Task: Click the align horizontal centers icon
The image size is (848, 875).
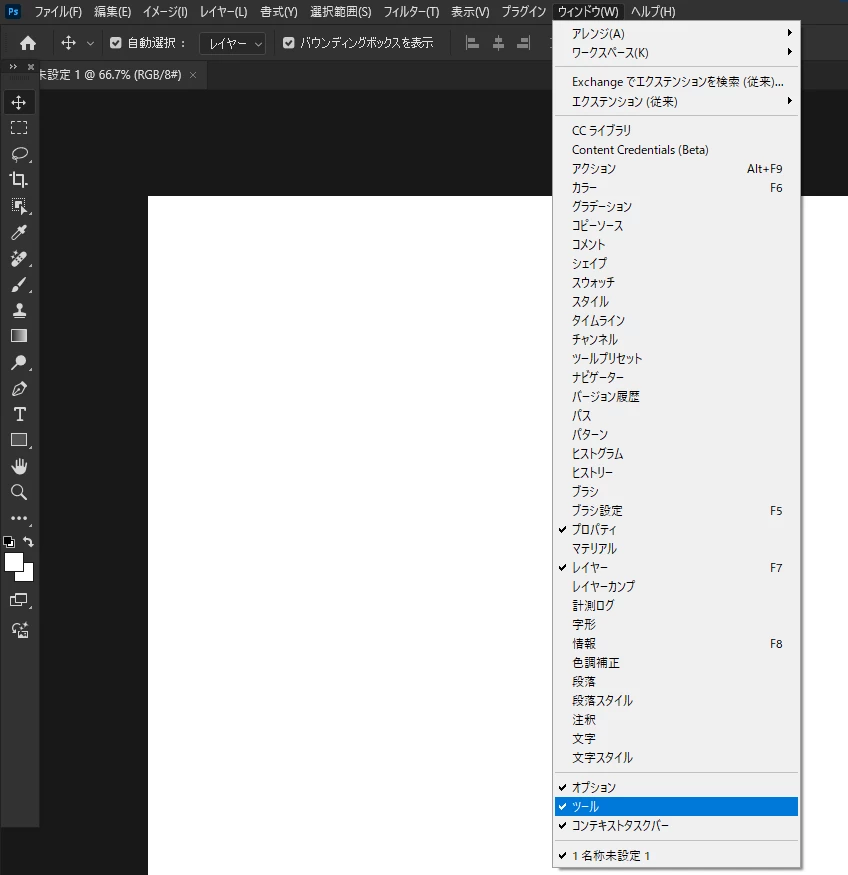Action: coord(498,43)
